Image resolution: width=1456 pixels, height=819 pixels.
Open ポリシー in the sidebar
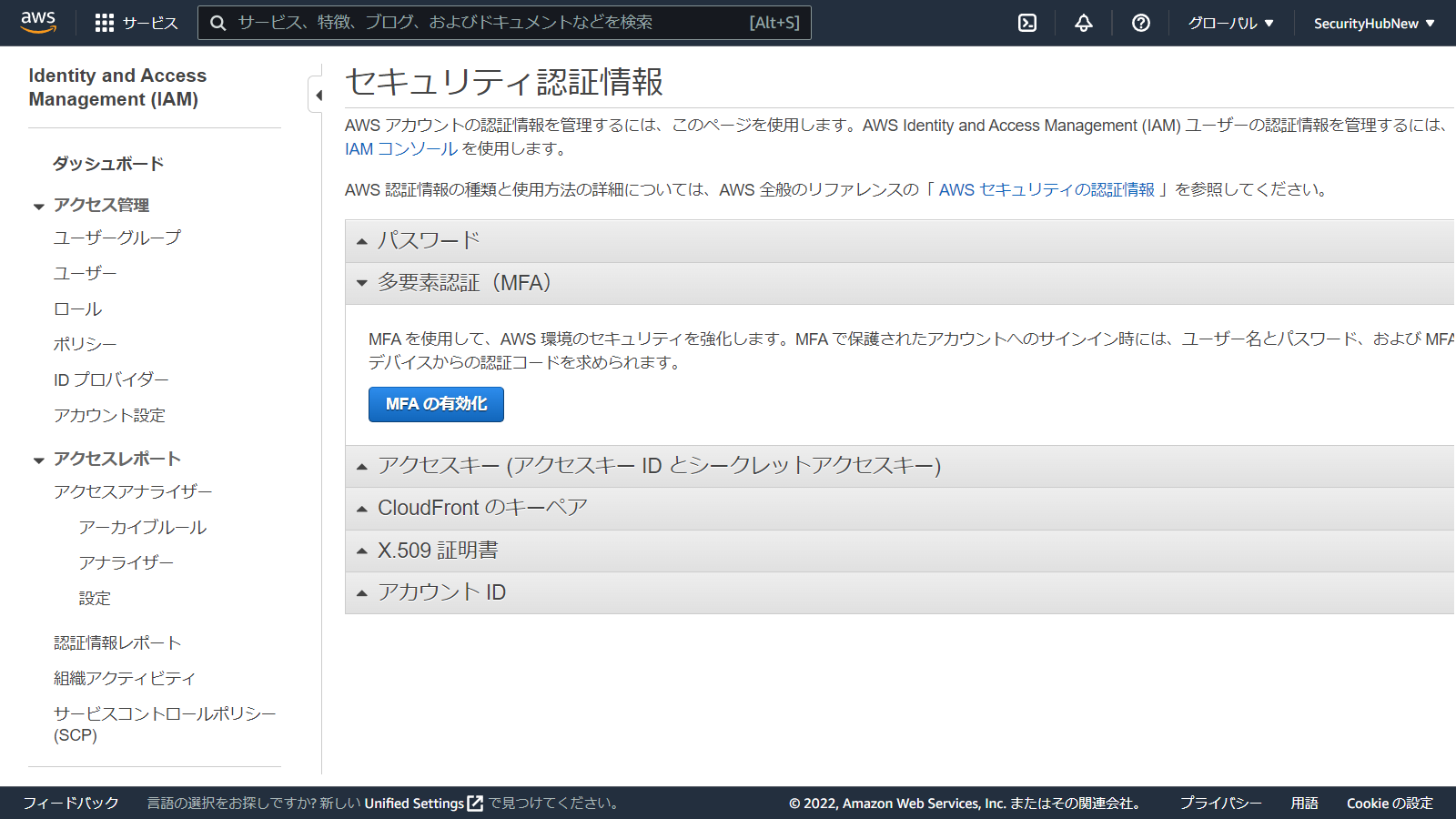[x=85, y=345]
